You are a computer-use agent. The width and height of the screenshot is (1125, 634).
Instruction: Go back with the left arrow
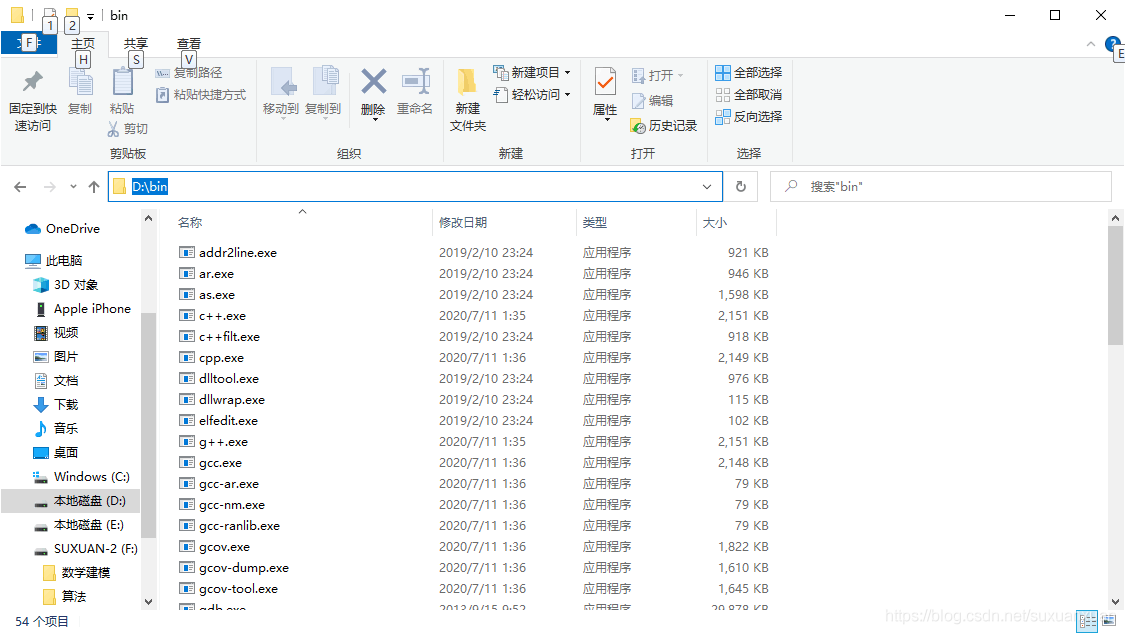pyautogui.click(x=20, y=187)
